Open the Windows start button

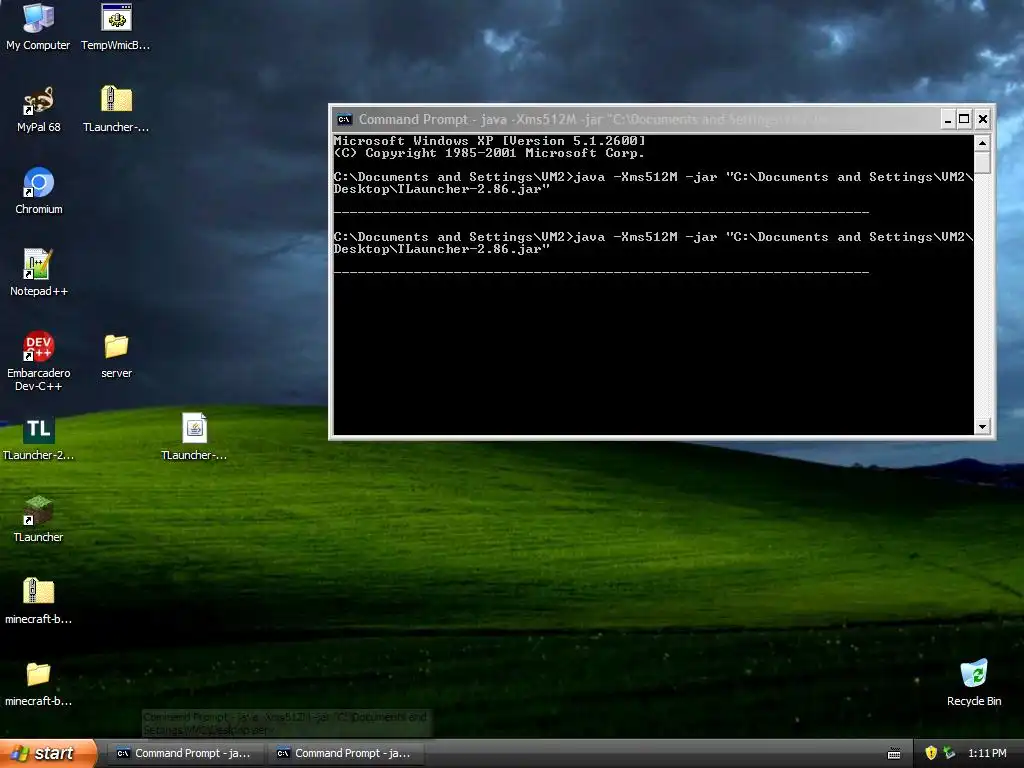point(48,753)
